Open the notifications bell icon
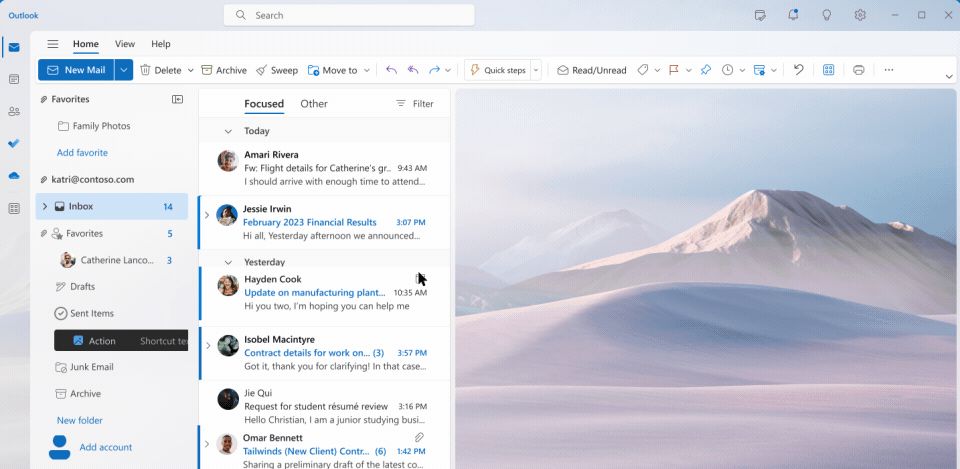This screenshot has height=469, width=960. [793, 15]
